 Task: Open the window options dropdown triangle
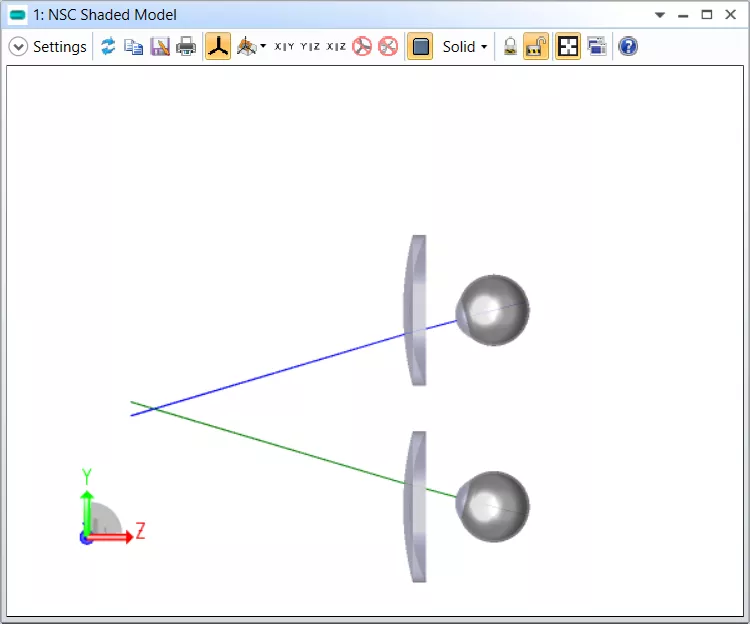coord(660,16)
